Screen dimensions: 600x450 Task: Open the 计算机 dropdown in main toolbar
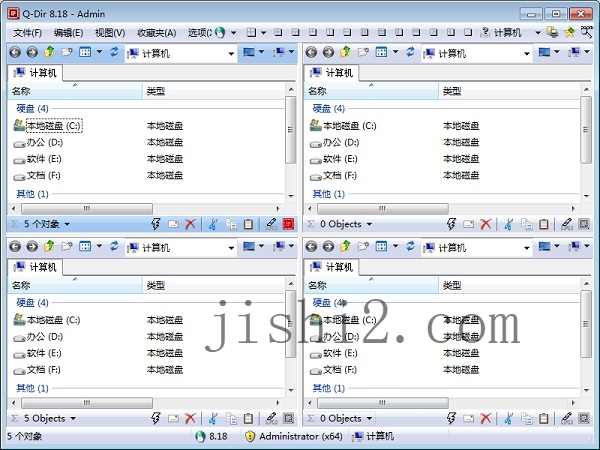click(x=538, y=33)
